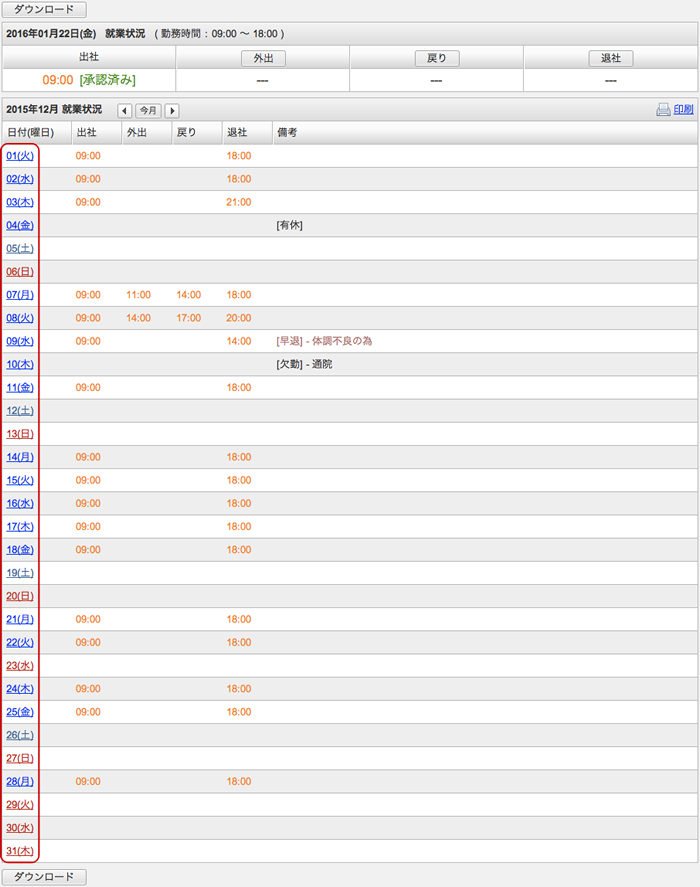Screen dimensions: 700x887
Task: Open the 13(日) date link
Action: click(20, 434)
